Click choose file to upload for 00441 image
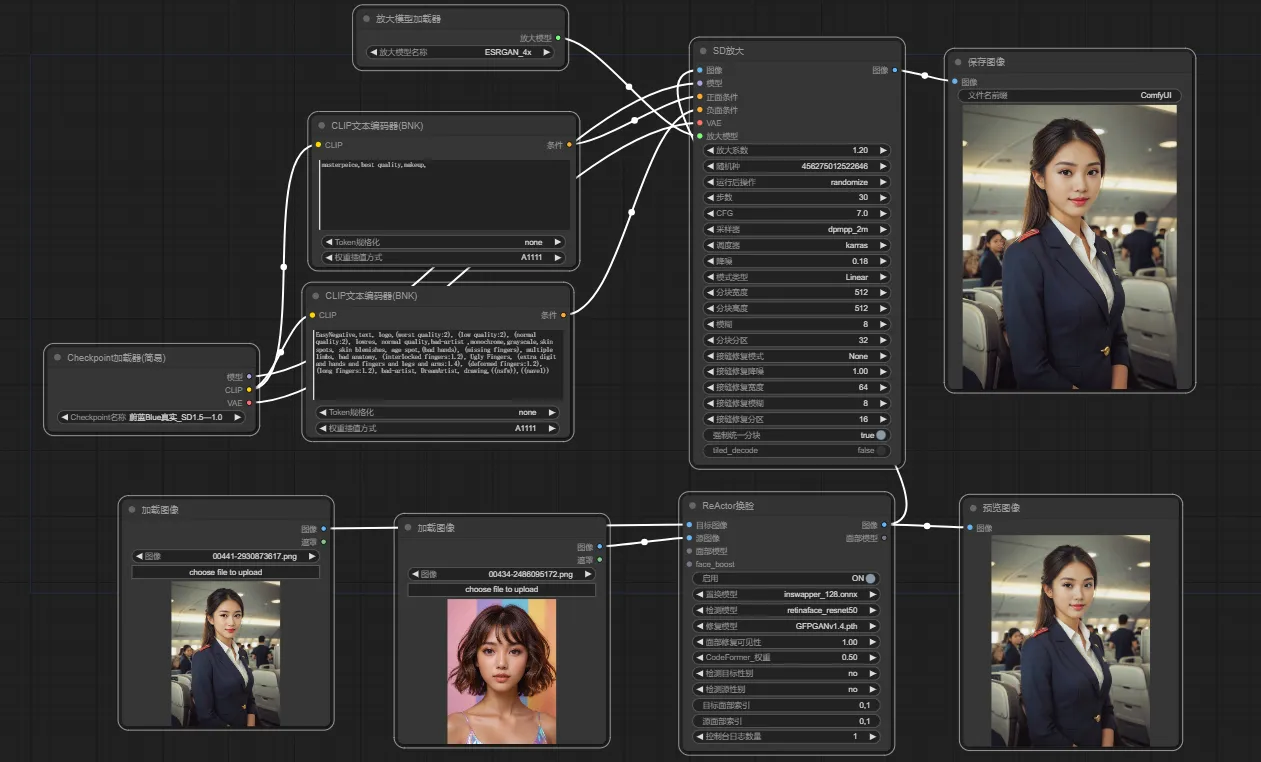Viewport: 1261px width, 762px height. coord(226,572)
